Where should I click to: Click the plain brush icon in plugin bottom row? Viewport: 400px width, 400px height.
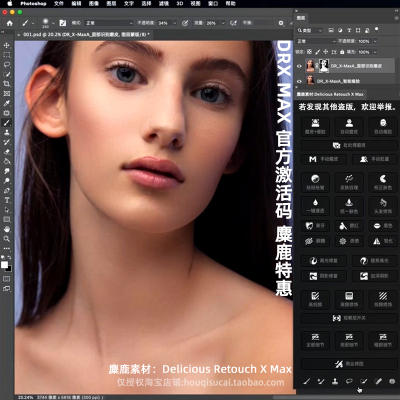[307, 381]
